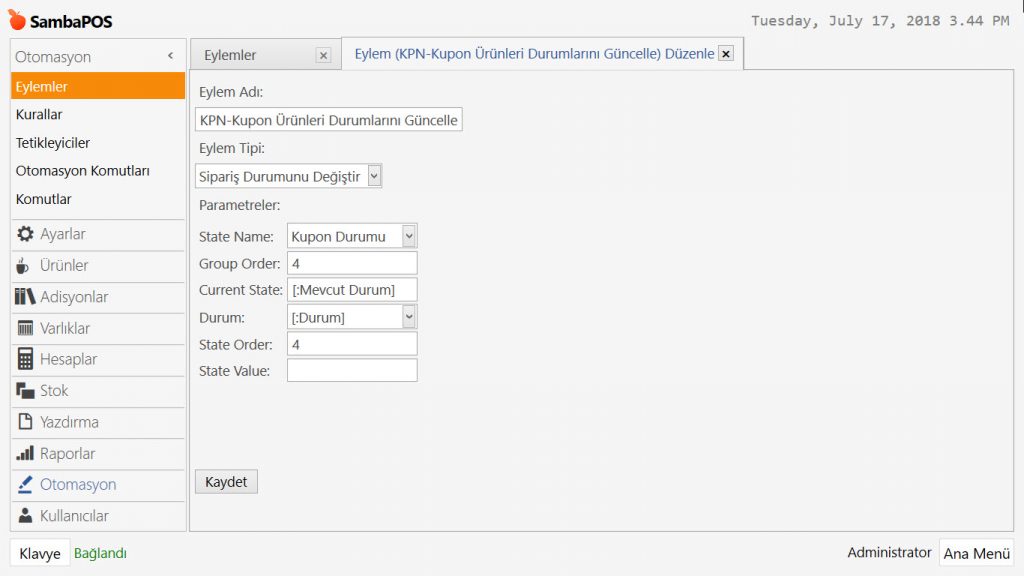Close the Eylem Düzenle tab
Image resolution: width=1024 pixels, height=576 pixels.
click(726, 54)
